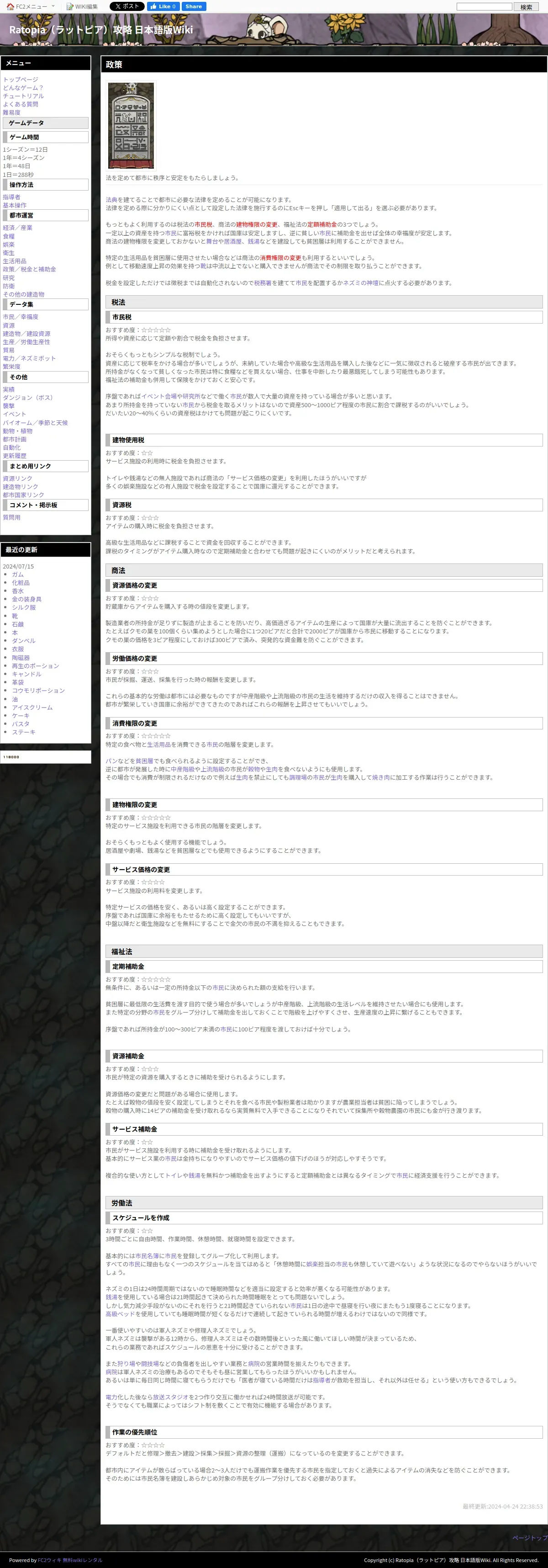Open チュートリアル in the menu
This screenshot has width=548, height=1568.
tap(23, 96)
